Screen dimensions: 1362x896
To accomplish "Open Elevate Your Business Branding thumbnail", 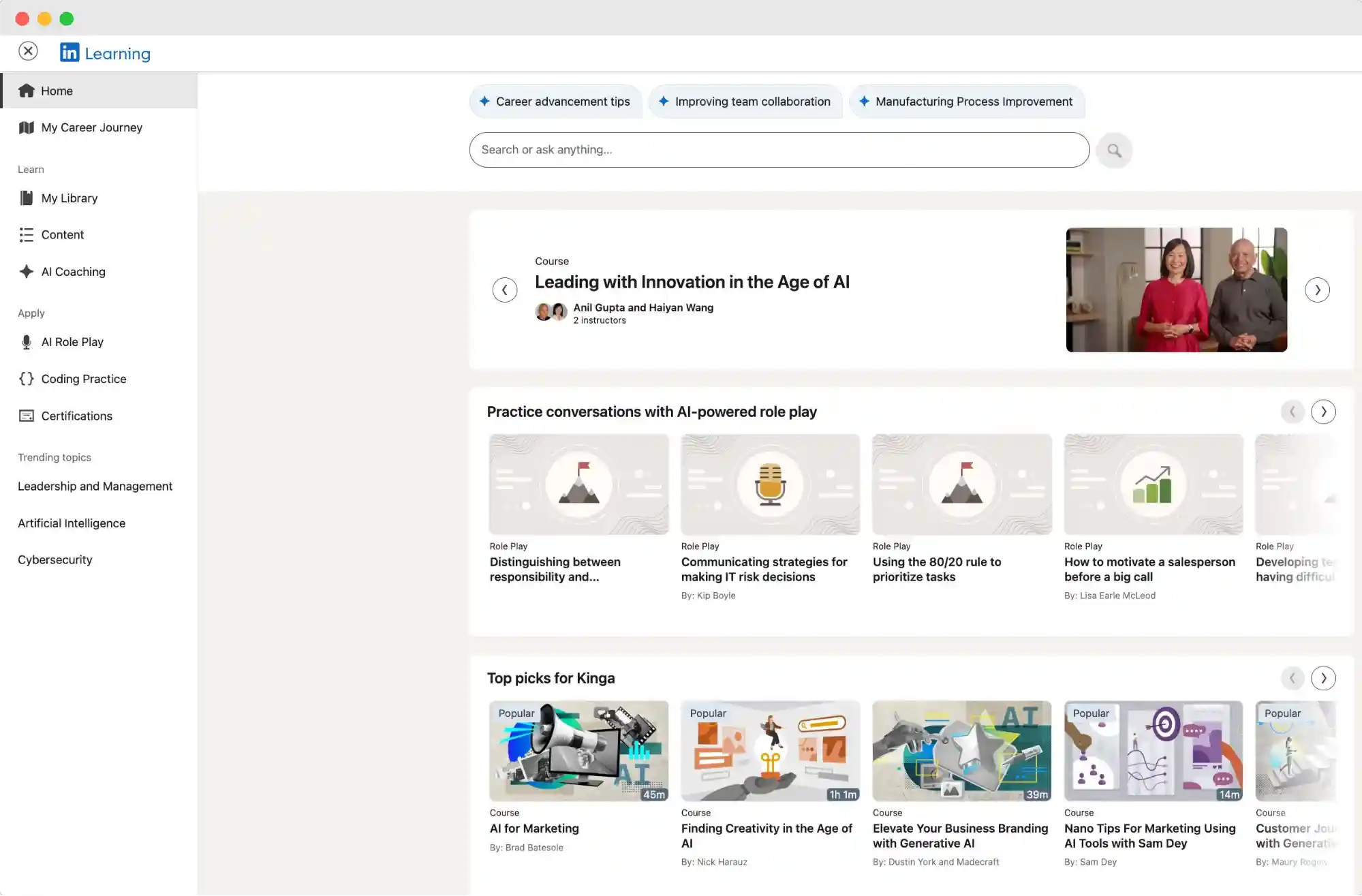I will pos(961,751).
